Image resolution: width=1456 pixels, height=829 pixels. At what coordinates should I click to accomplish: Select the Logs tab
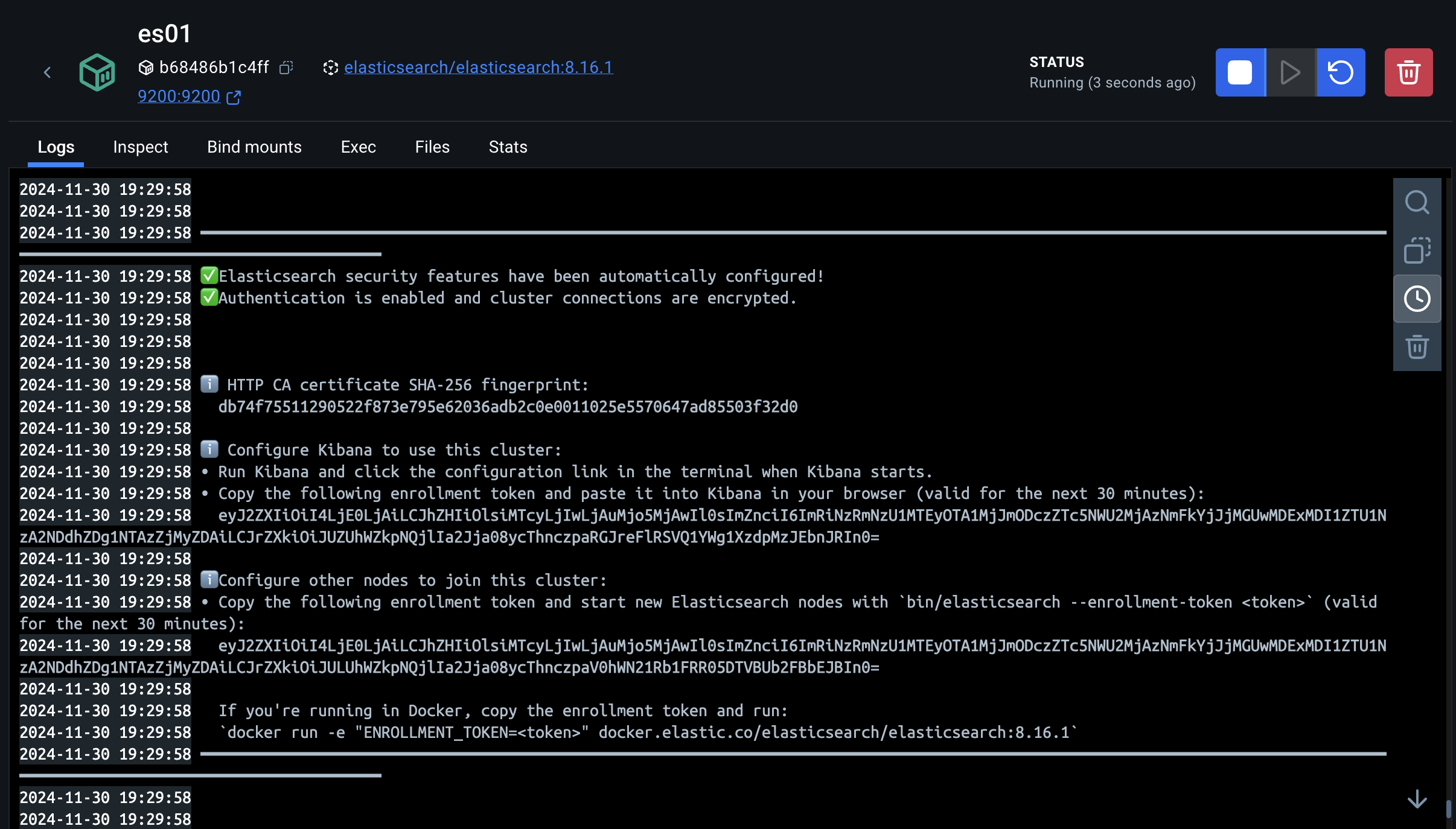pyautogui.click(x=56, y=147)
